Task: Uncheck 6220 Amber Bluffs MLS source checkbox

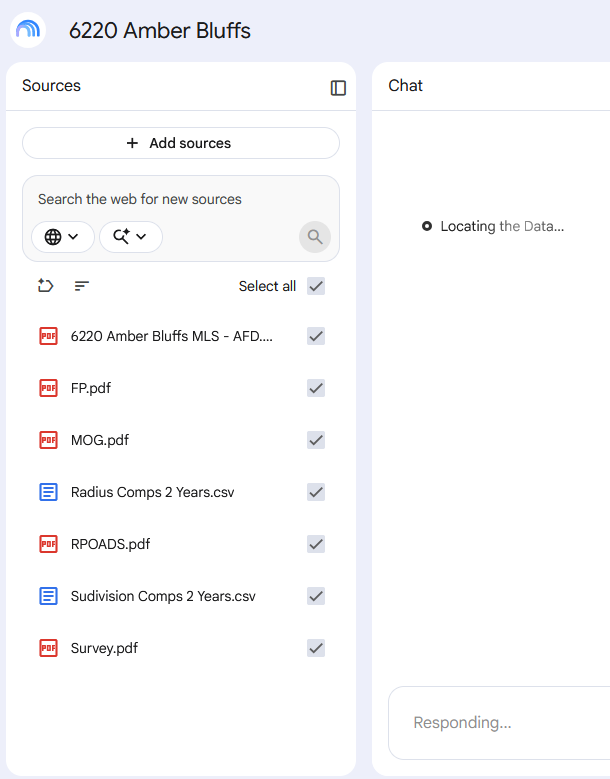Action: coord(316,336)
